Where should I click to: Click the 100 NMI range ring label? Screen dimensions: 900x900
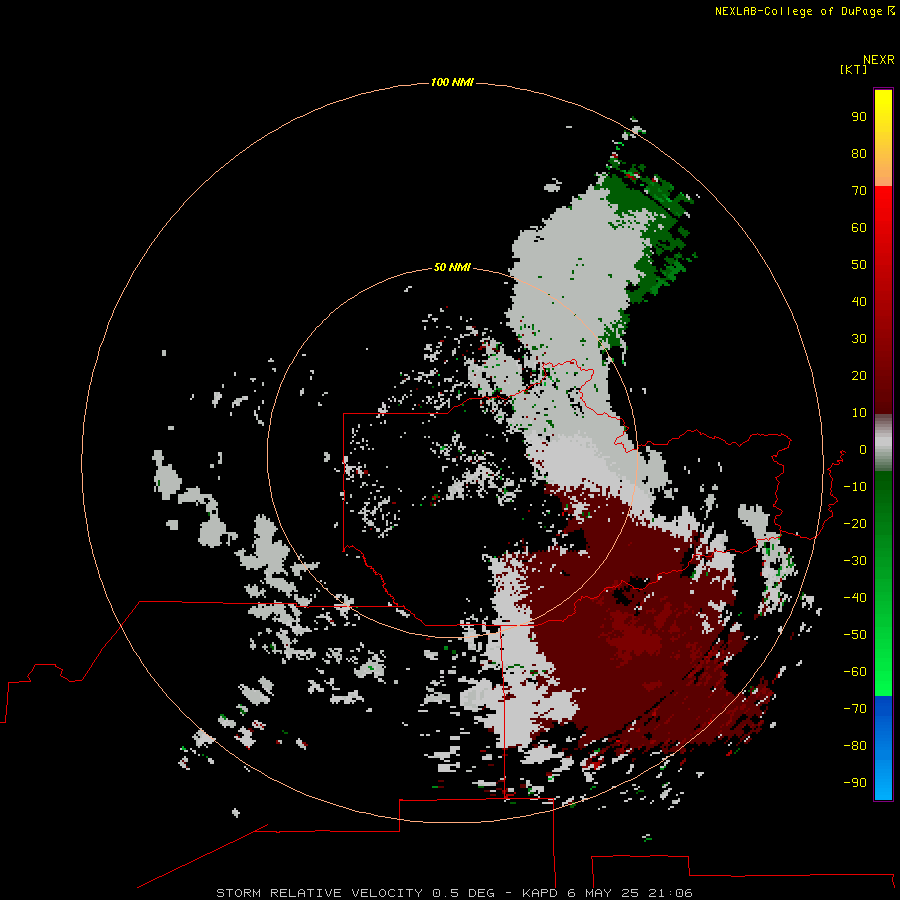coord(452,83)
